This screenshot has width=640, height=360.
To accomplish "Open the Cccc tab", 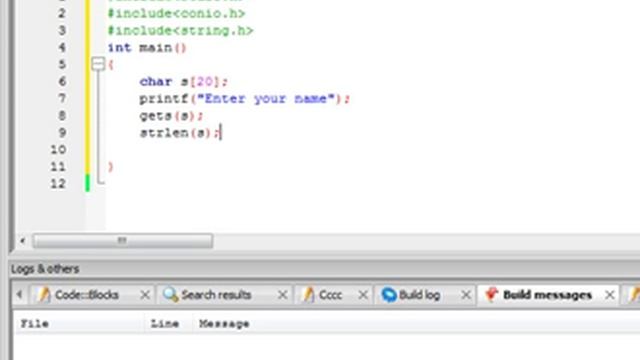I will point(330,295).
